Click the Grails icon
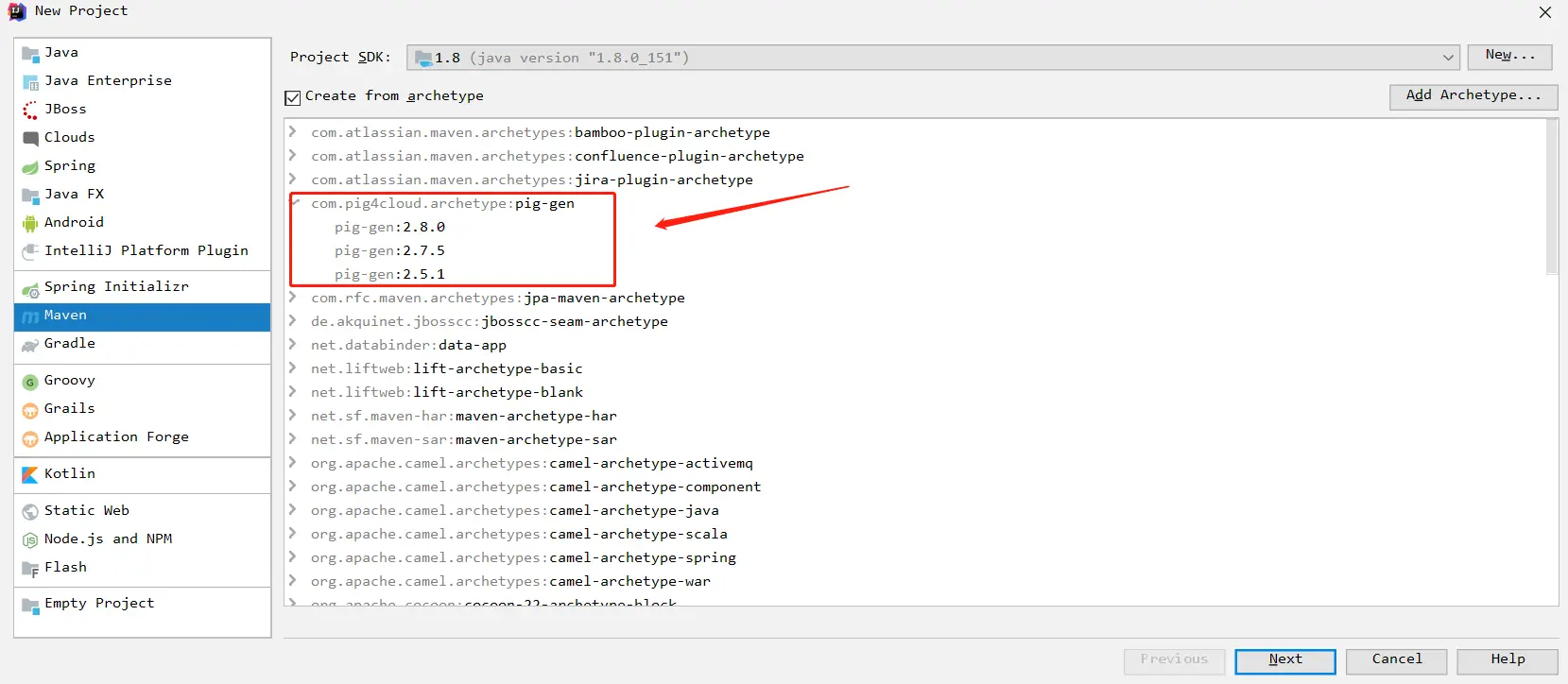The image size is (1568, 684). pyautogui.click(x=30, y=410)
